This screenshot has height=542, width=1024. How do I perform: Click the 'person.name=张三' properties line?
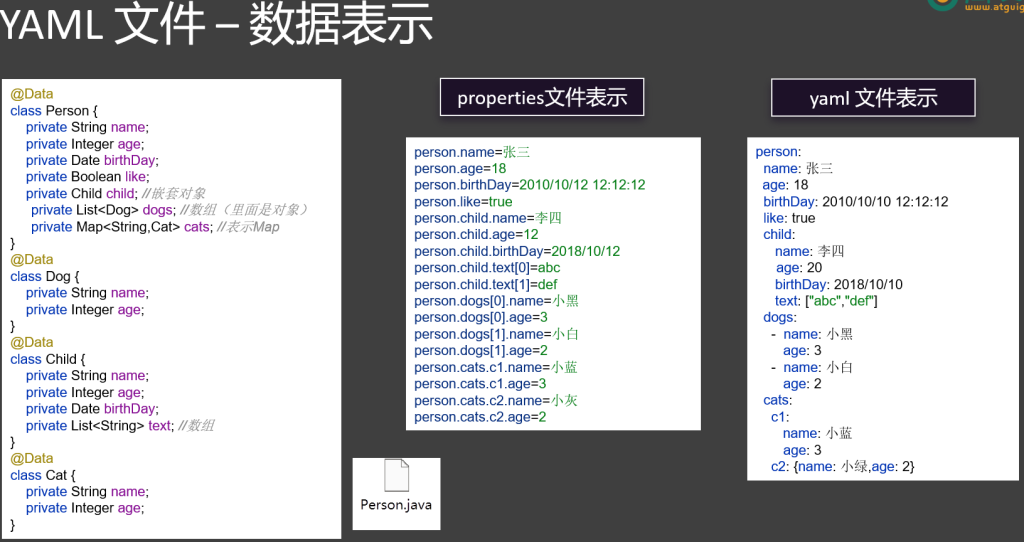click(x=472, y=152)
